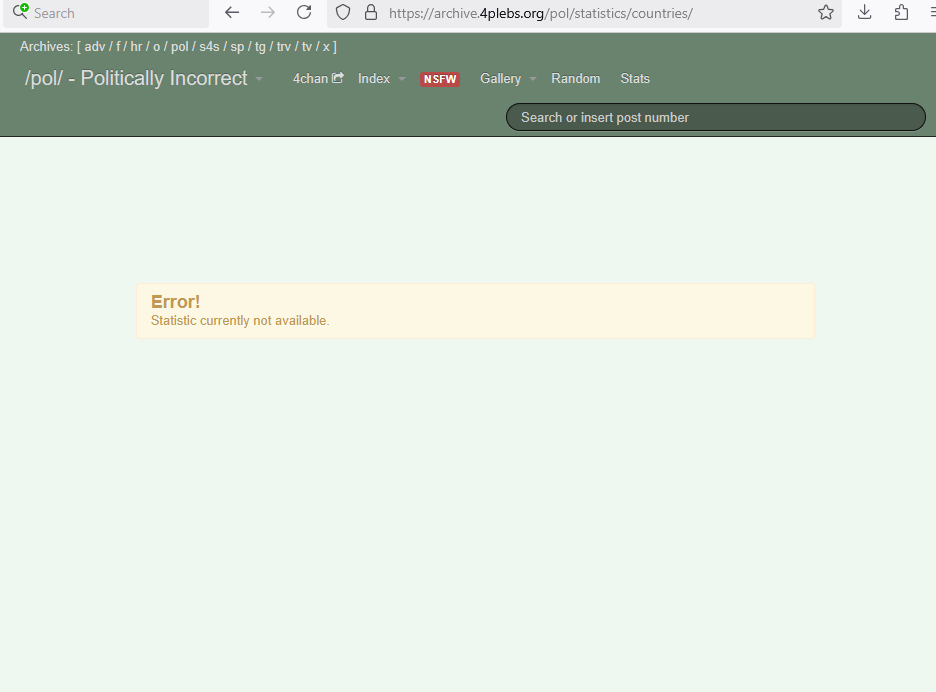Screen dimensions: 936x692
Task: Open the extensions puzzle icon
Action: [901, 13]
